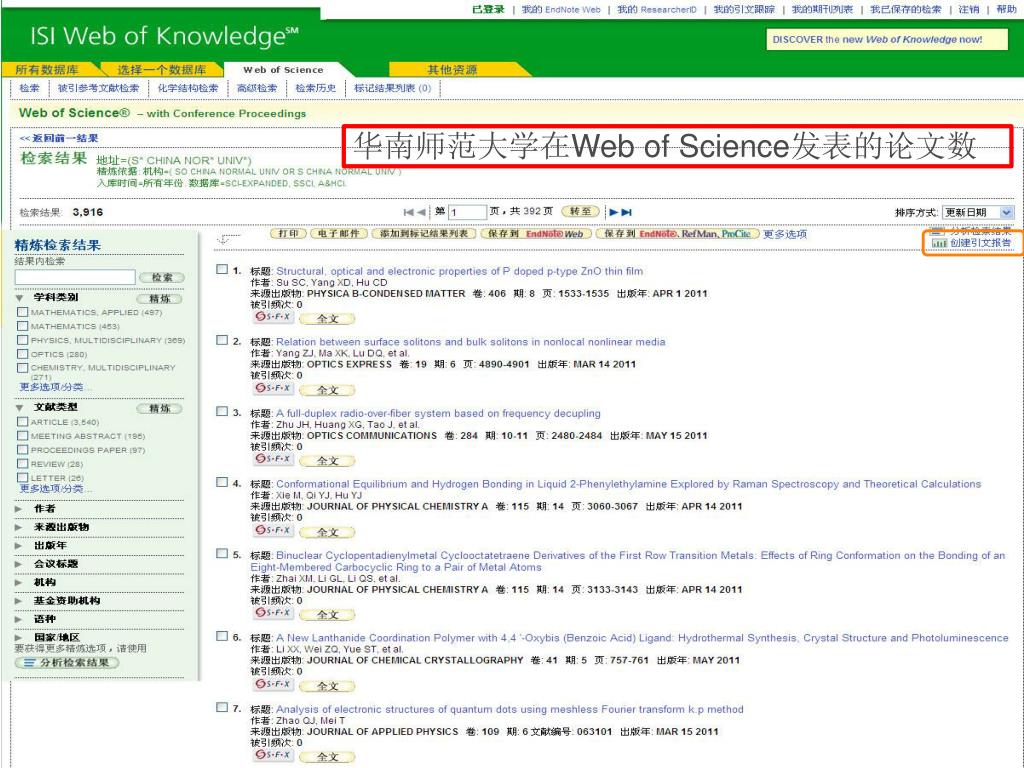Viewport: 1024px width, 768px height.
Task: Click the 分析检索结果 button in sidebar
Action: (67, 663)
